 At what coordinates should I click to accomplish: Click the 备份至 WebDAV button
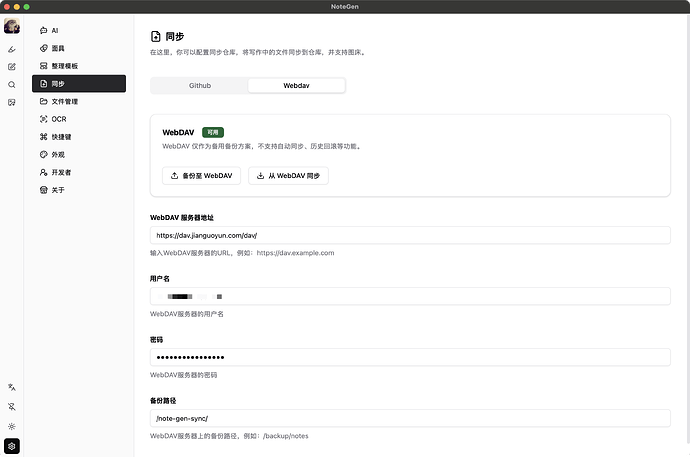point(202,175)
